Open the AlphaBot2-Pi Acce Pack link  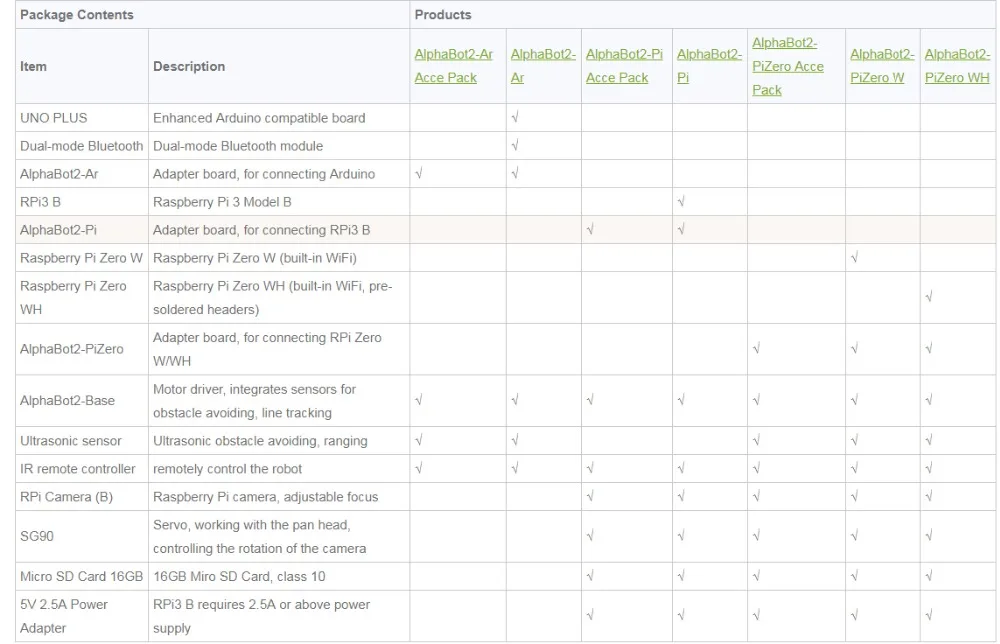624,66
